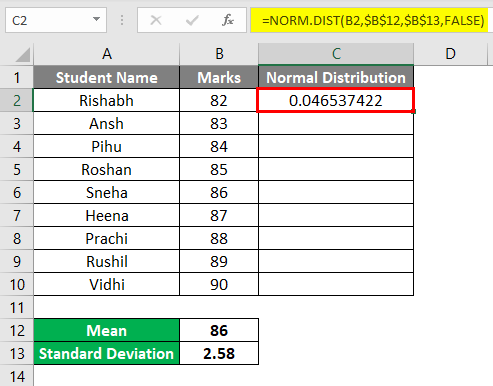Select the cell containing Rishabh
493x386 pixels.
point(107,100)
